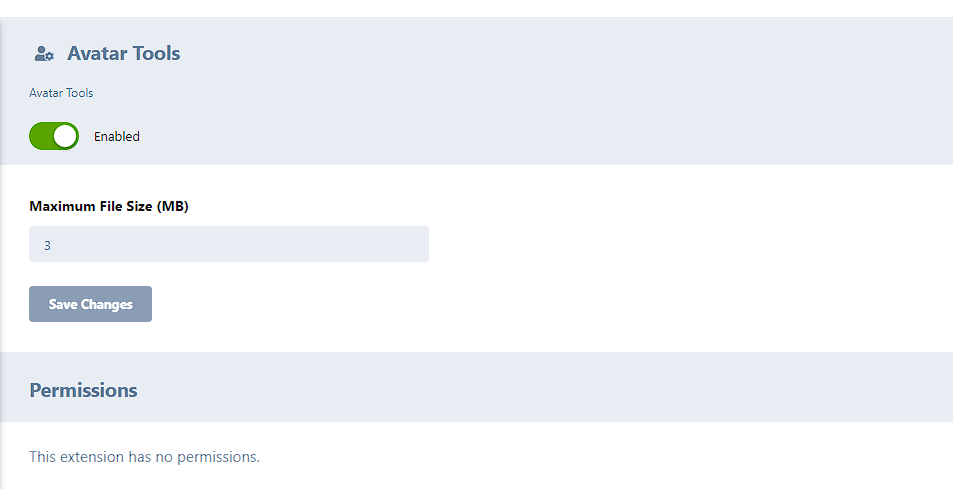Click the green part of the Enabled toggle
This screenshot has width=953, height=489.
(x=41, y=136)
